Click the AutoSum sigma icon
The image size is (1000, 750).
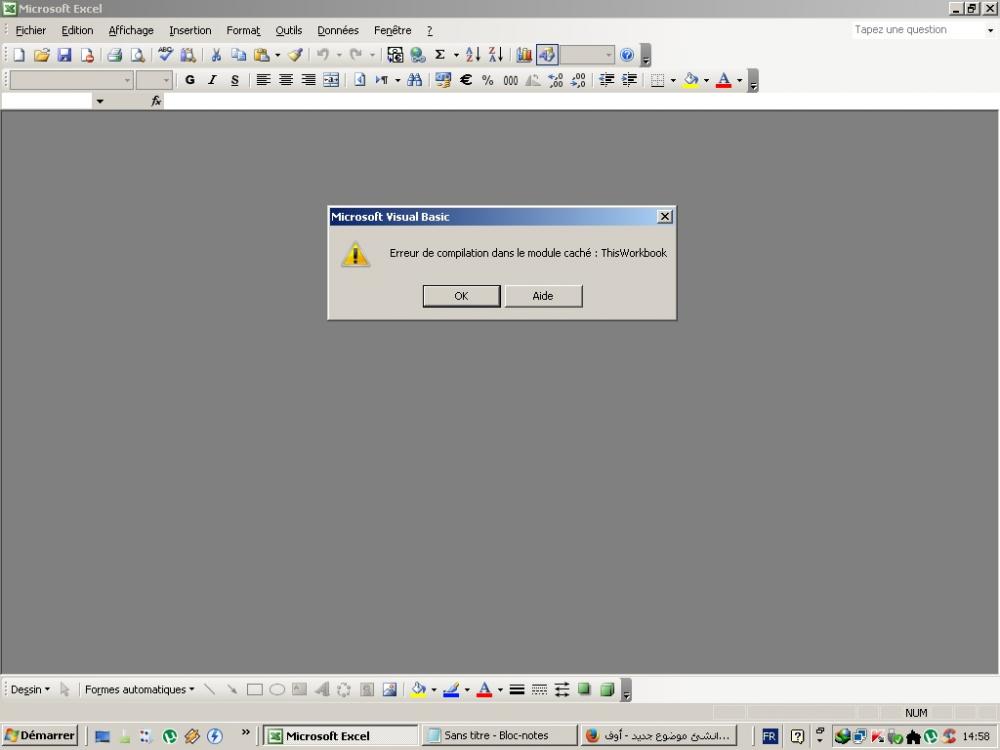click(439, 55)
